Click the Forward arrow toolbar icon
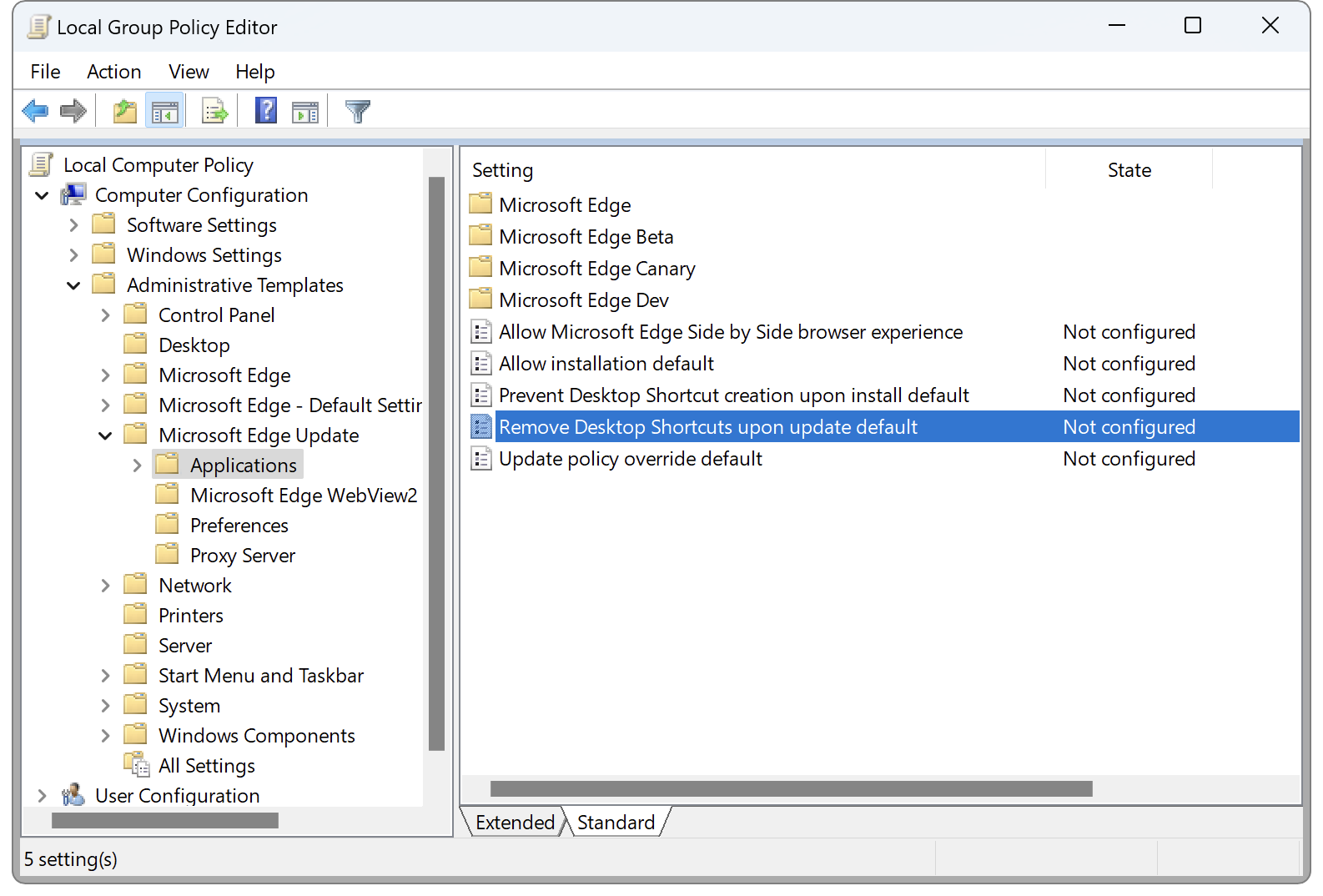 point(73,111)
